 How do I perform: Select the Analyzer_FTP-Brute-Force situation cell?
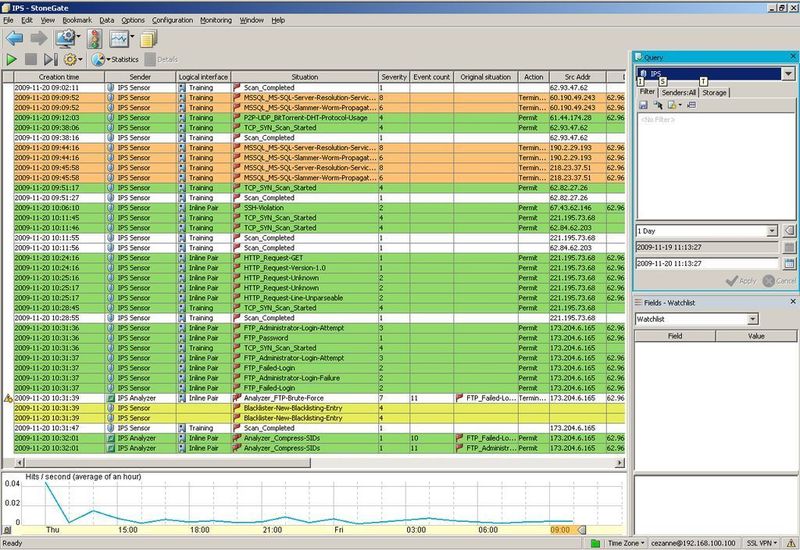[305, 398]
